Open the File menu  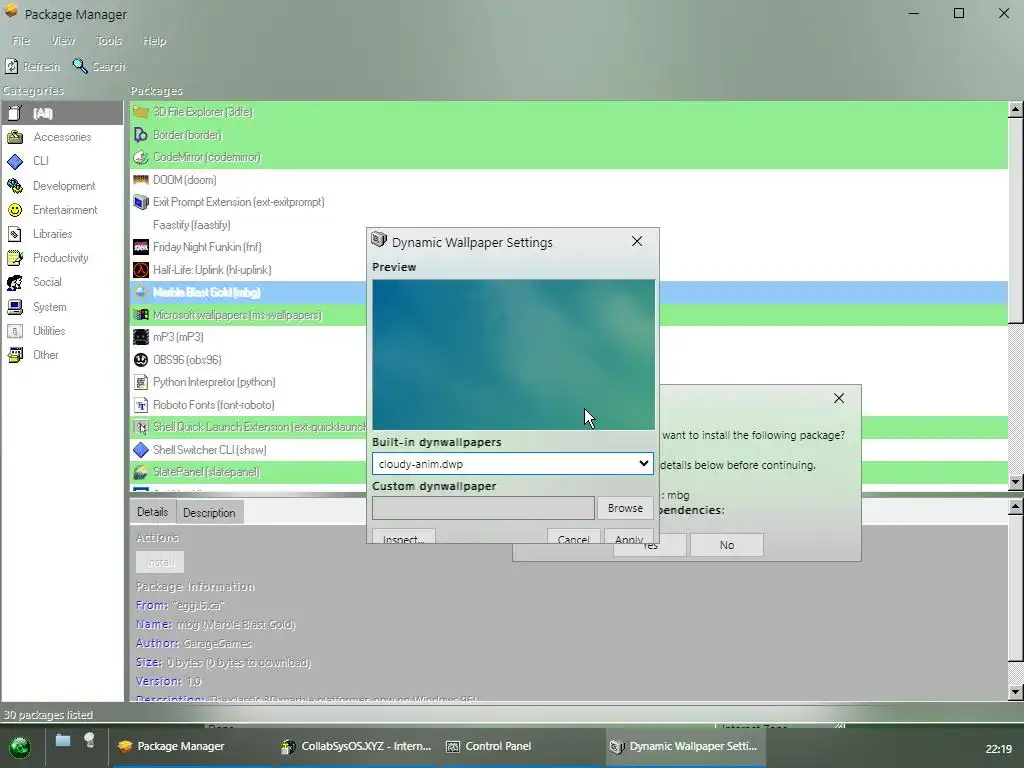click(x=21, y=40)
